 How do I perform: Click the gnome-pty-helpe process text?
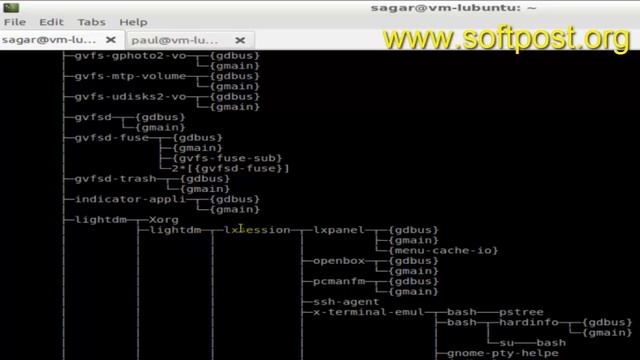point(502,353)
